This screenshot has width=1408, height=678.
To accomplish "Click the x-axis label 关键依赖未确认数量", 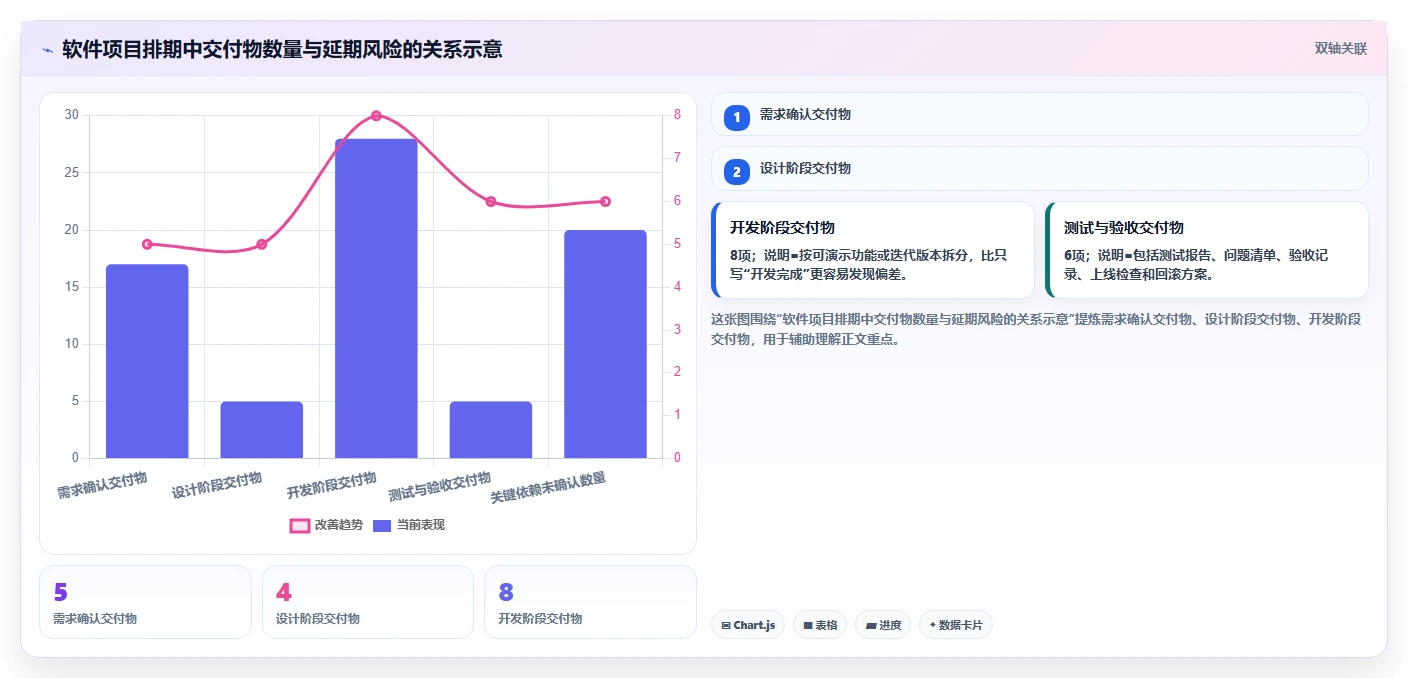I will (549, 488).
